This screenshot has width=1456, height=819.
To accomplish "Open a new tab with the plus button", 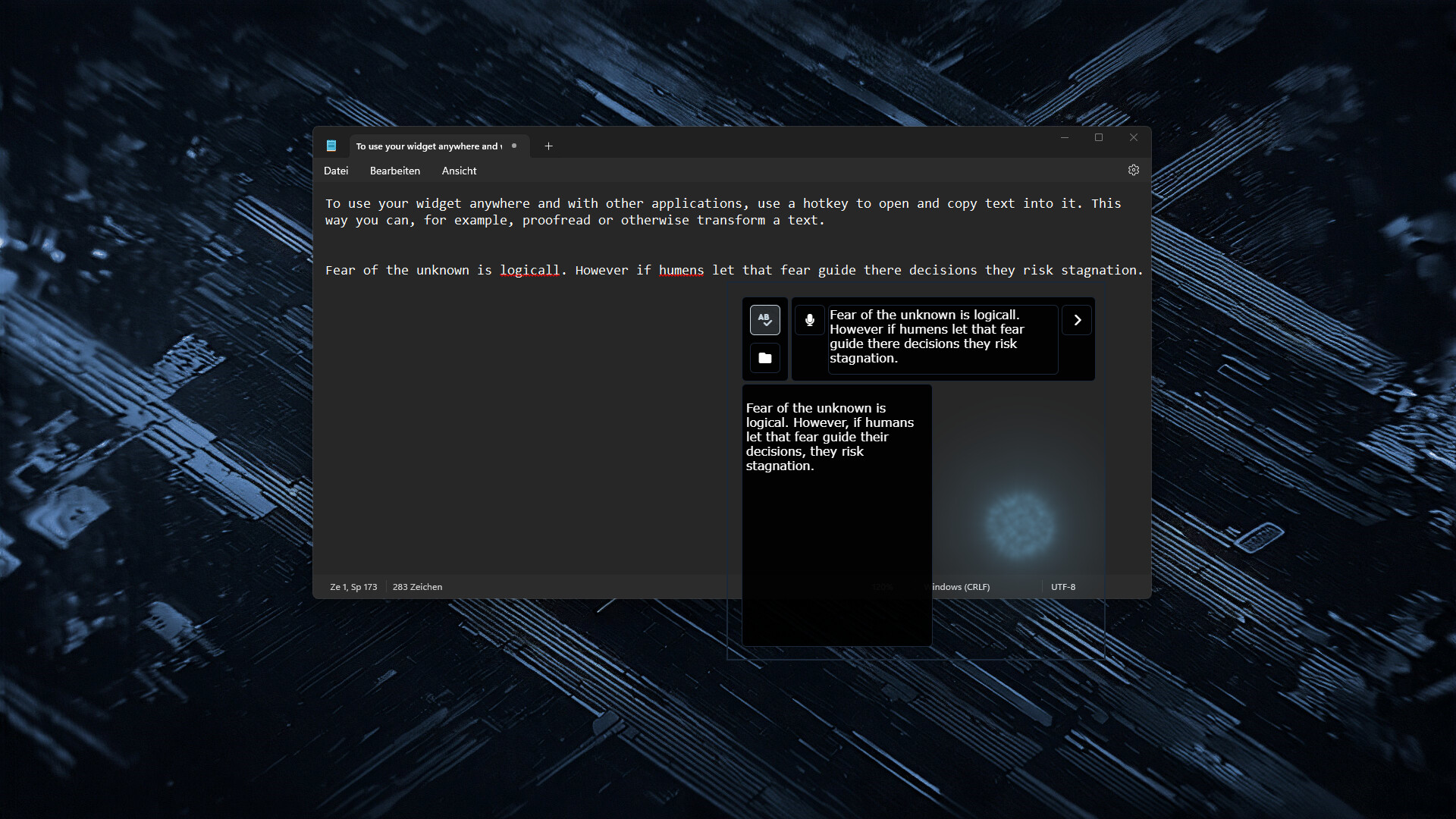I will click(549, 146).
